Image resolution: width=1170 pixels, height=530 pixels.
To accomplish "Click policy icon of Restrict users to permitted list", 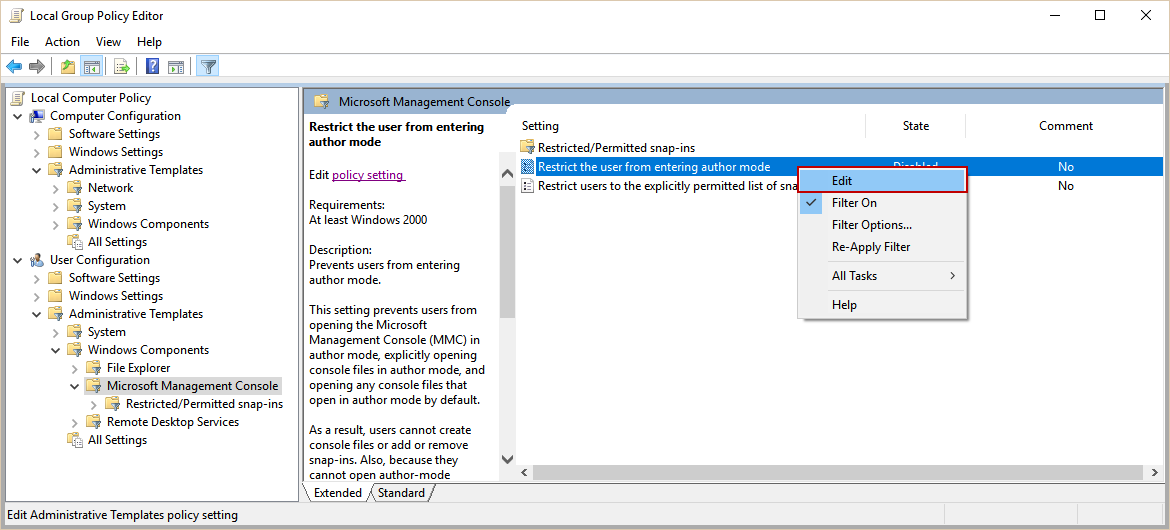I will pyautogui.click(x=528, y=186).
